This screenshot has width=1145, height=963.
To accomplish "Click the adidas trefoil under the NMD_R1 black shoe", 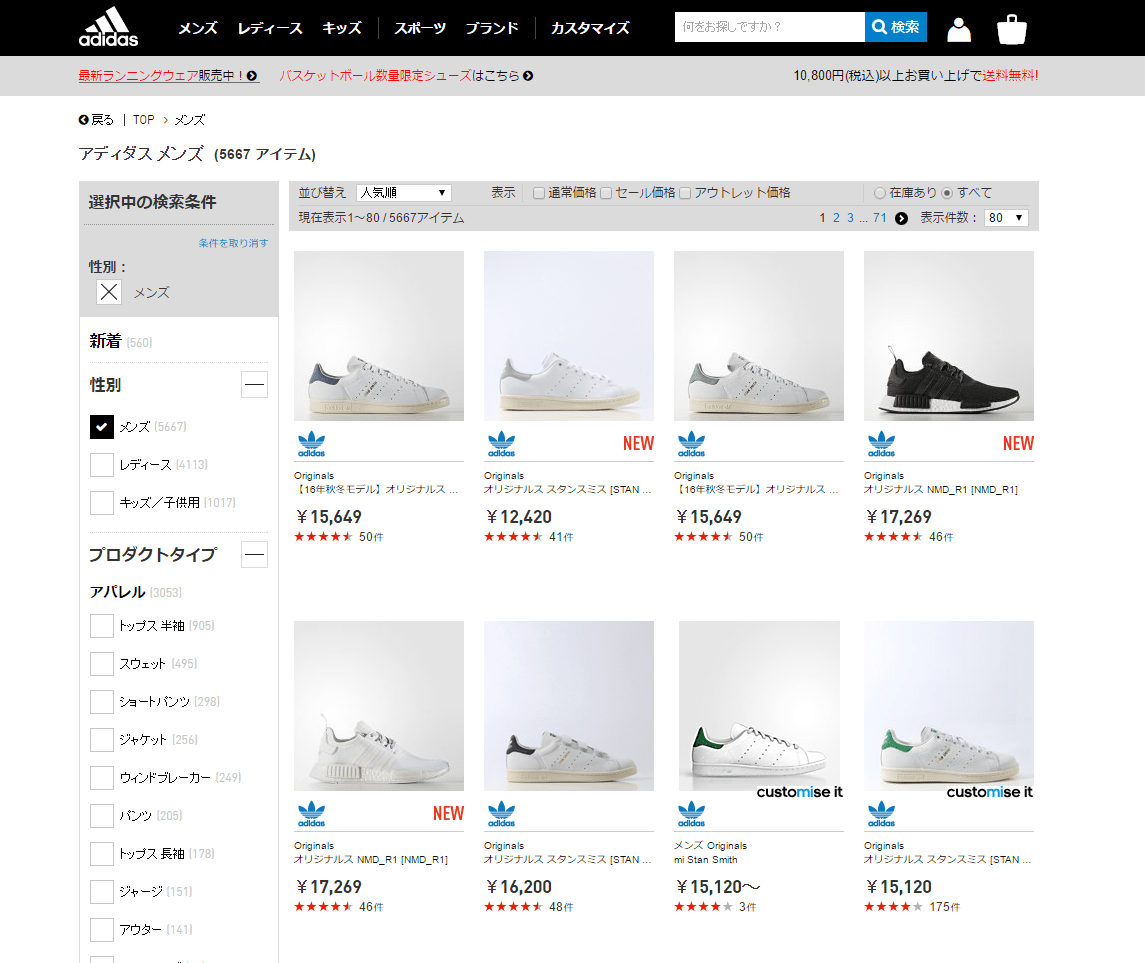I will (881, 443).
